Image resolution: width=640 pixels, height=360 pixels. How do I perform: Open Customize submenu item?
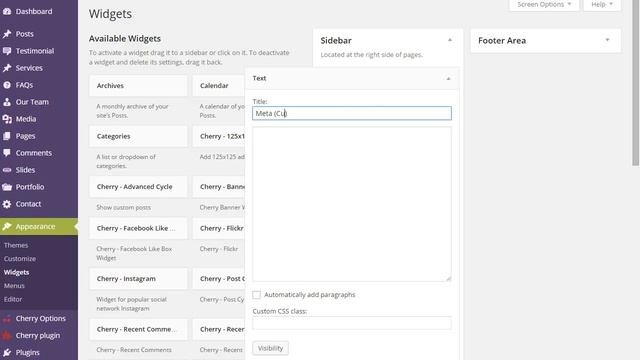(x=20, y=259)
